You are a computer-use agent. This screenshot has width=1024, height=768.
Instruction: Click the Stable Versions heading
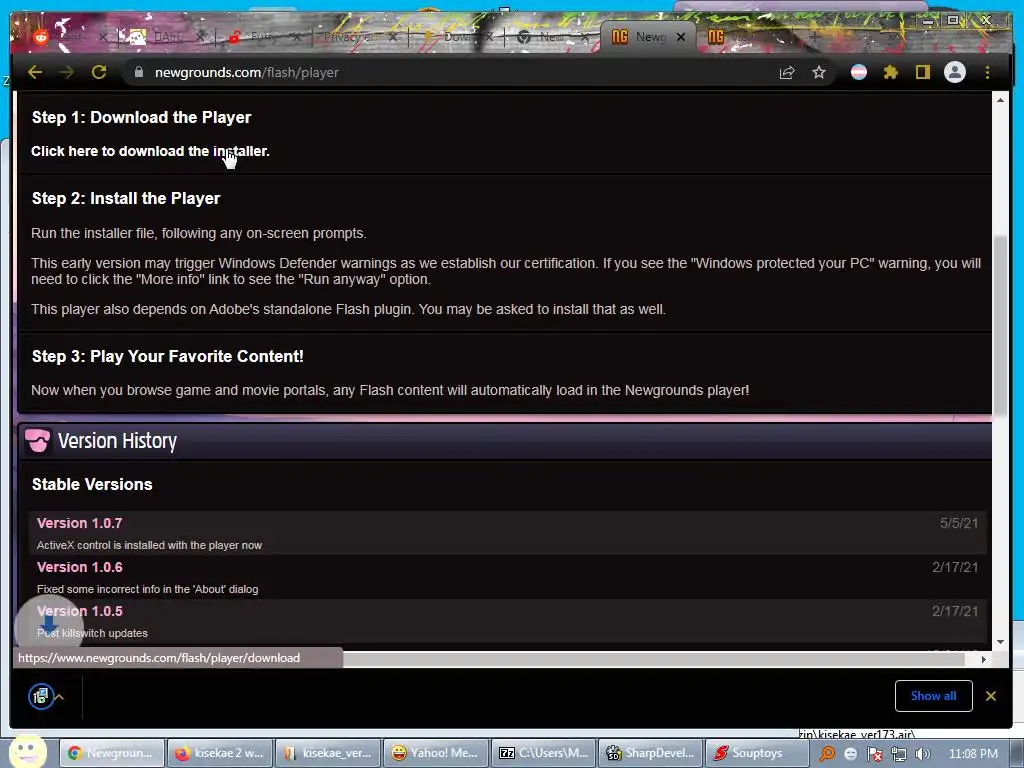pyautogui.click(x=92, y=485)
